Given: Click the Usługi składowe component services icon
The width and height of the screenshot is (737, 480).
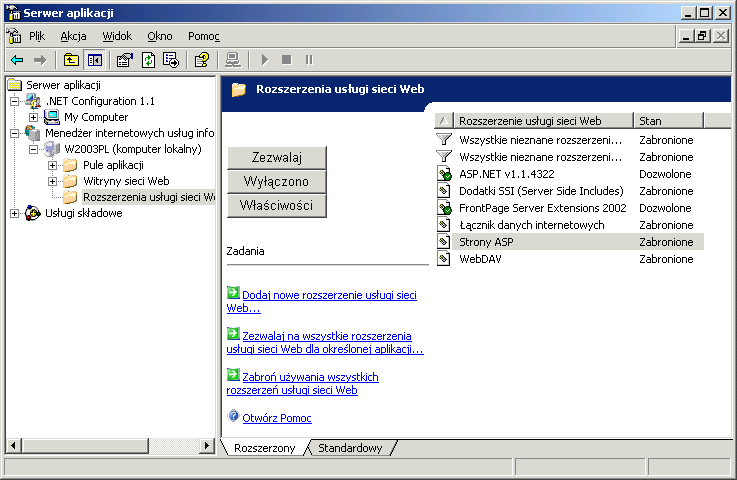Looking at the screenshot, I should [x=32, y=213].
